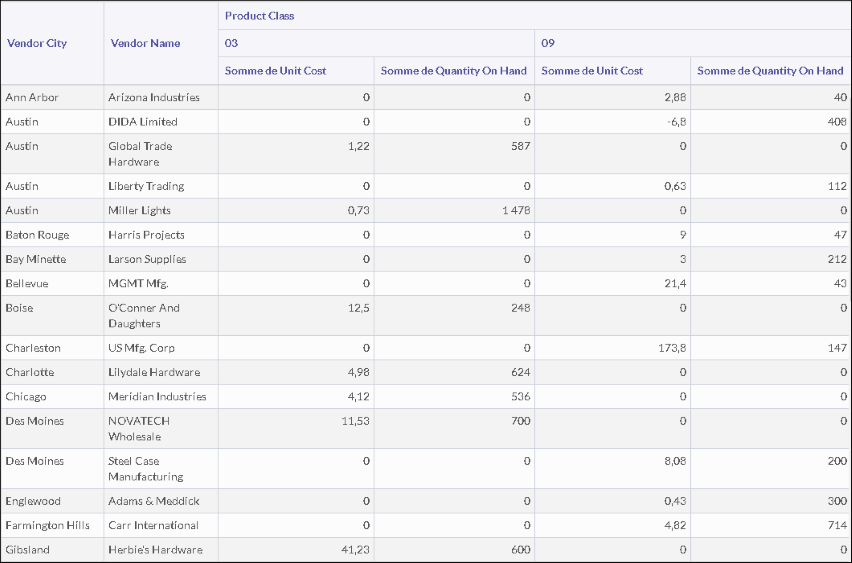
Task: Select the Ann Arbor city cell
Action: pos(33,97)
